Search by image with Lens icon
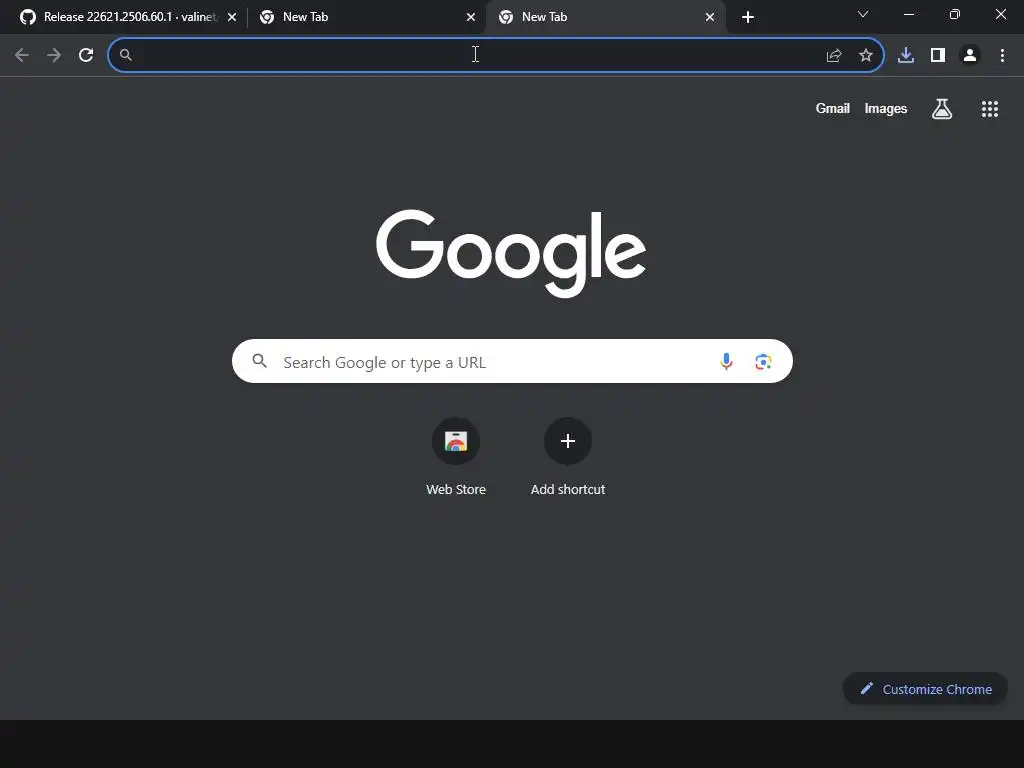1024x768 pixels. pos(763,361)
